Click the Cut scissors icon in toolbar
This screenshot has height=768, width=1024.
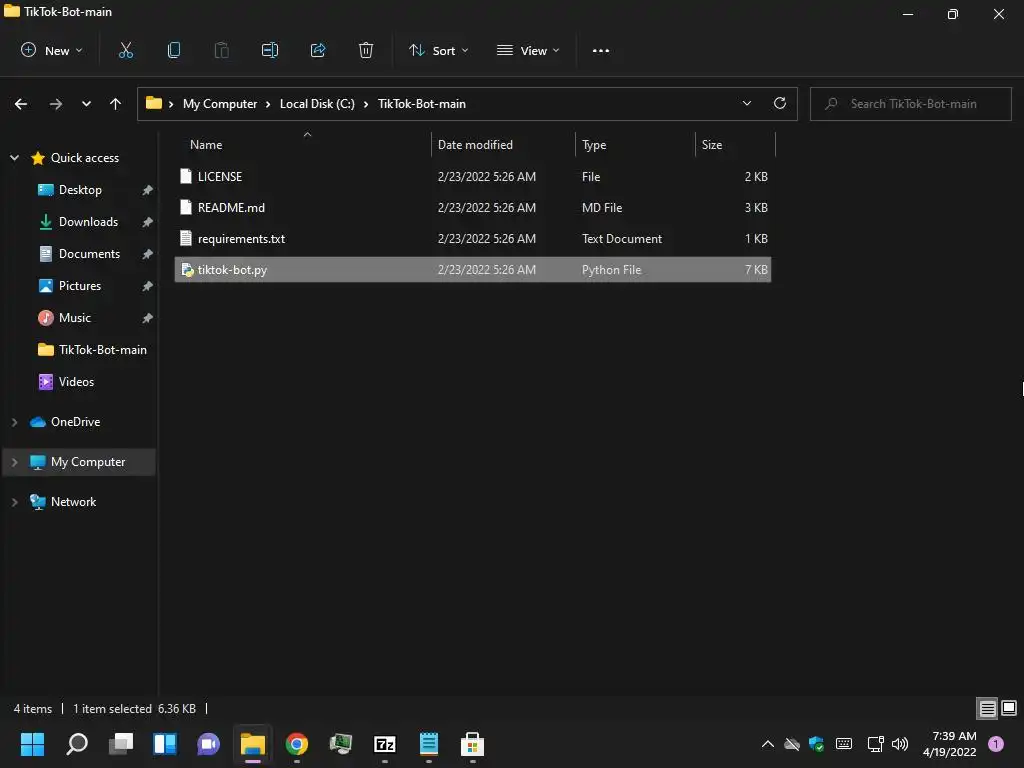[126, 50]
